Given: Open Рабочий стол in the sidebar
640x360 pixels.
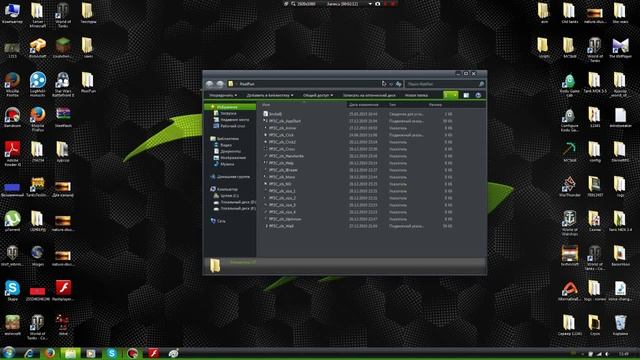Looking at the screenshot, I should tap(229, 126).
